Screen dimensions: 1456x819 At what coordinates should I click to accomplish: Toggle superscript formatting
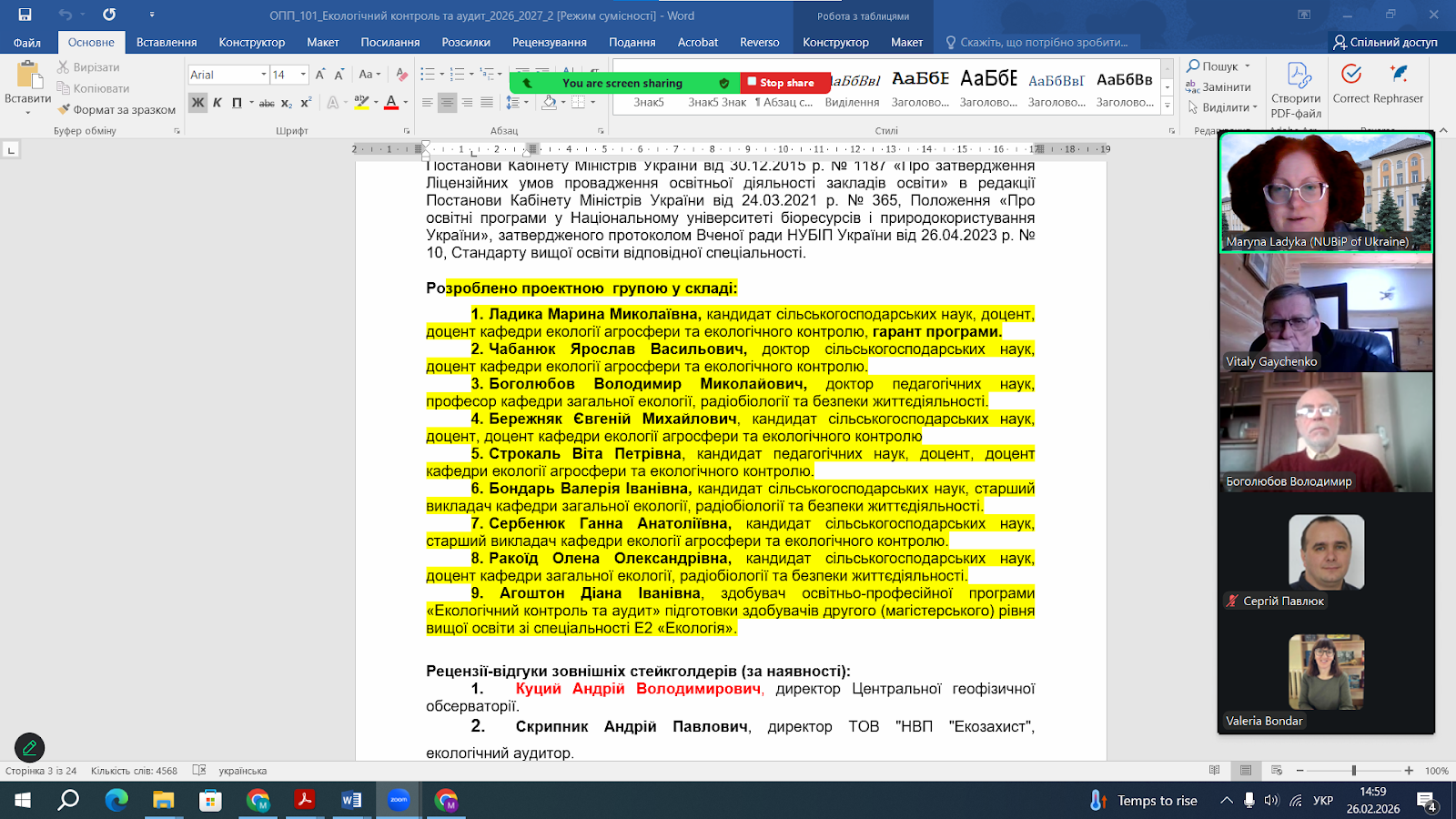(306, 103)
